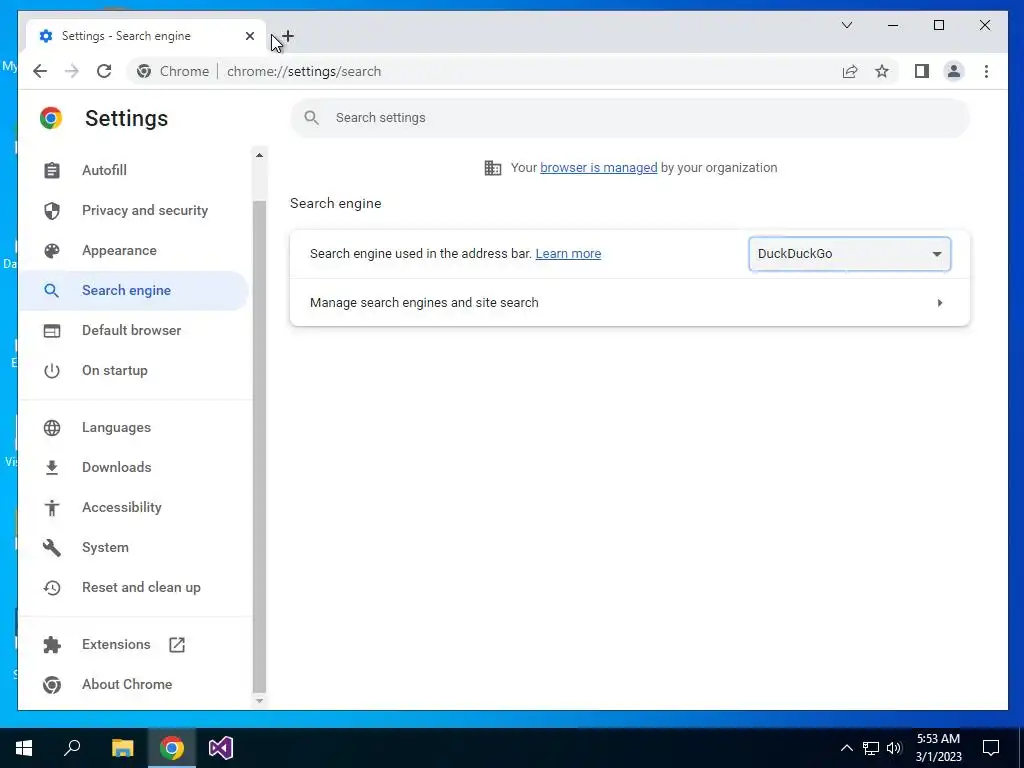
Task: Bookmark this tab with the star
Action: click(882, 71)
